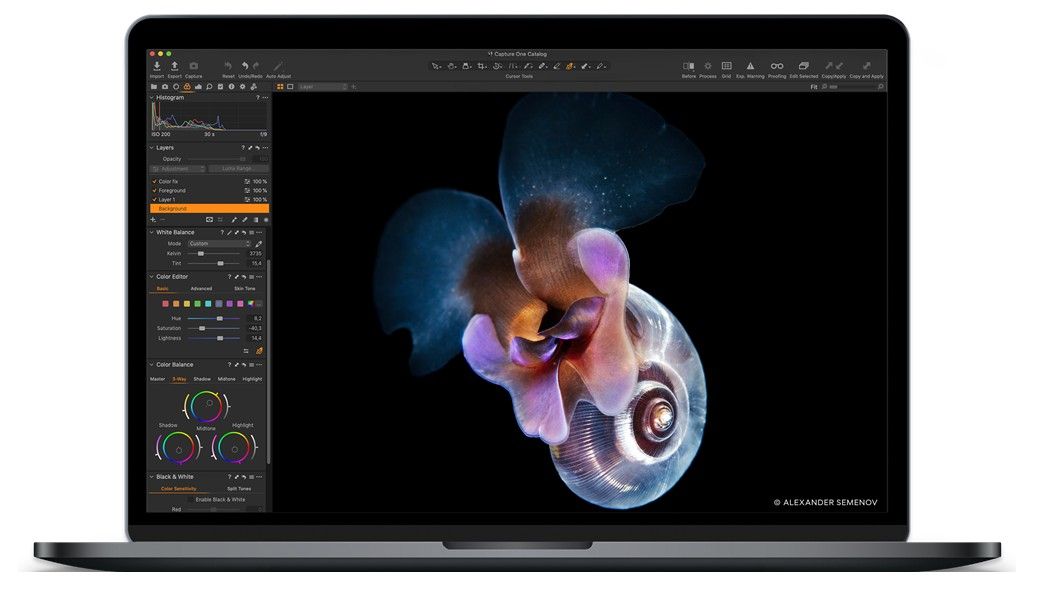Click the Auto Adjust icon
1048x590 pixels.
pyautogui.click(x=278, y=65)
